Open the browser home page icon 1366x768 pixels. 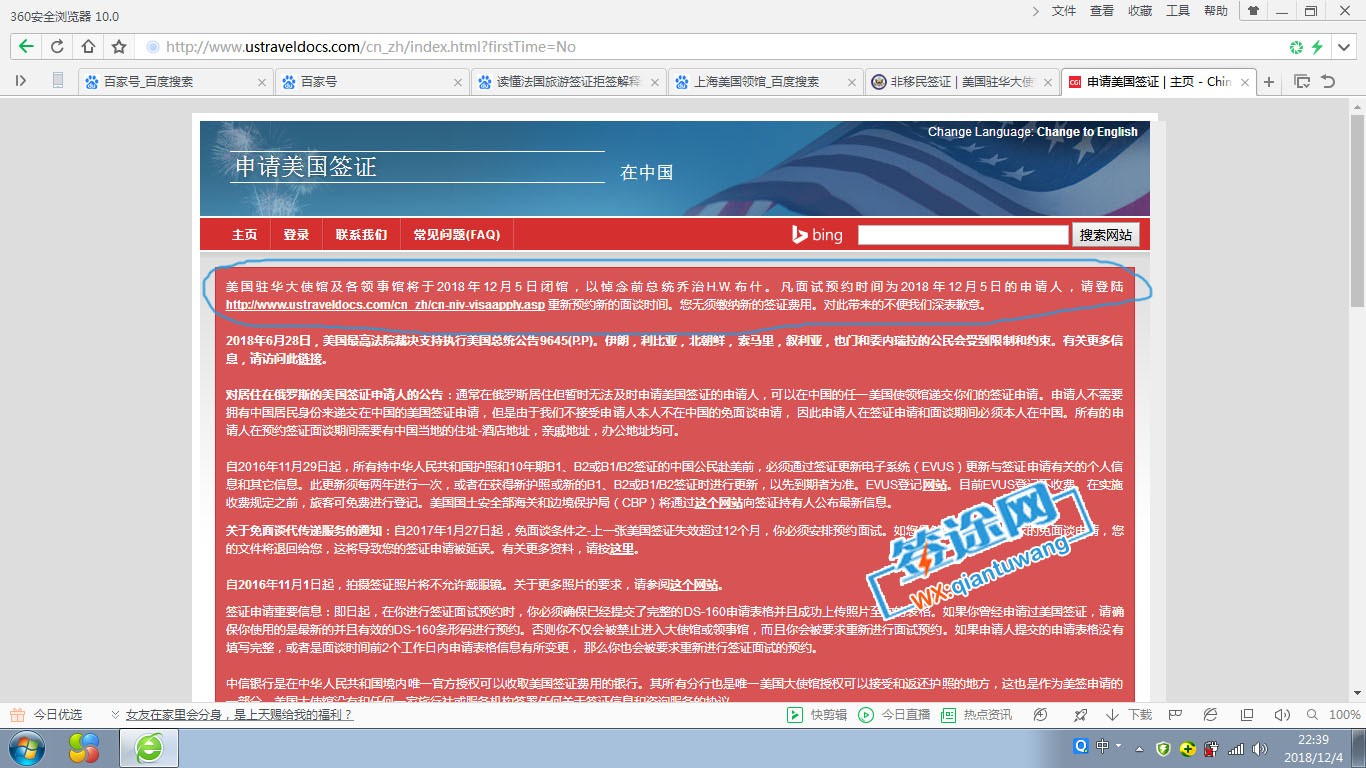[88, 46]
